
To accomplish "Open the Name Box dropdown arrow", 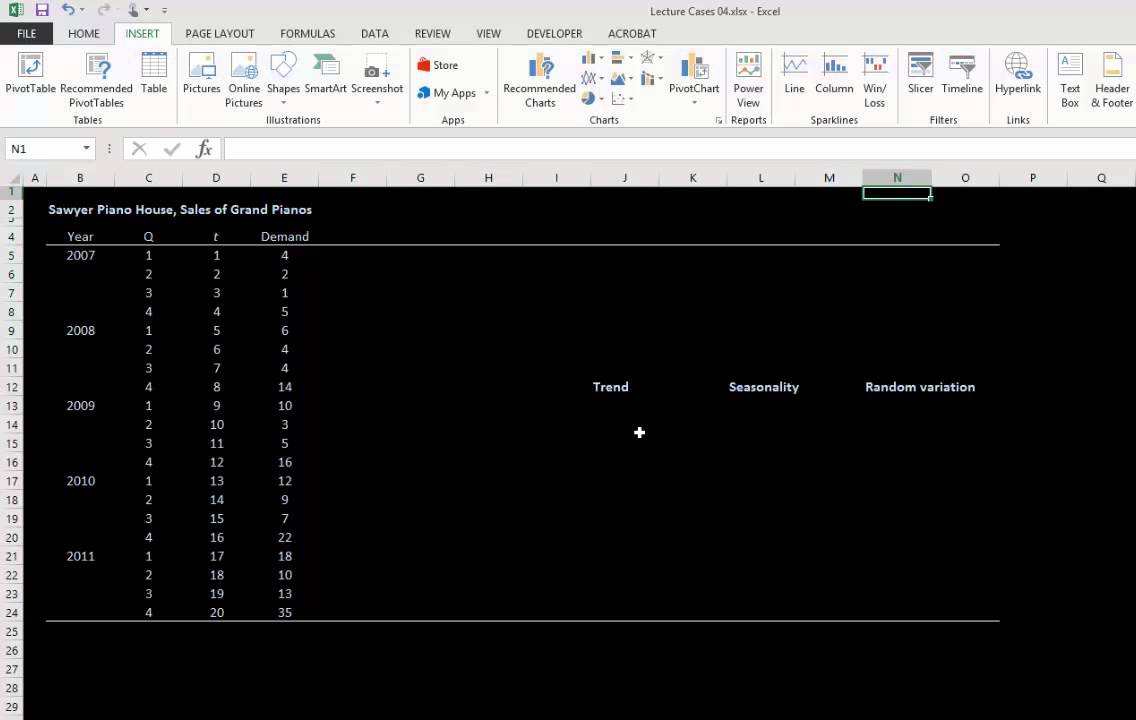I will [x=86, y=148].
